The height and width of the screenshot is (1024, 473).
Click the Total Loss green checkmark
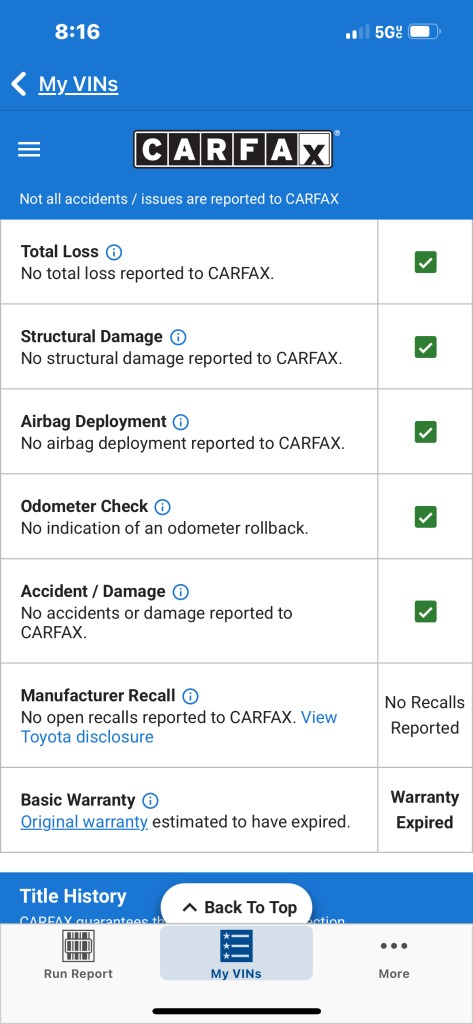click(x=425, y=263)
